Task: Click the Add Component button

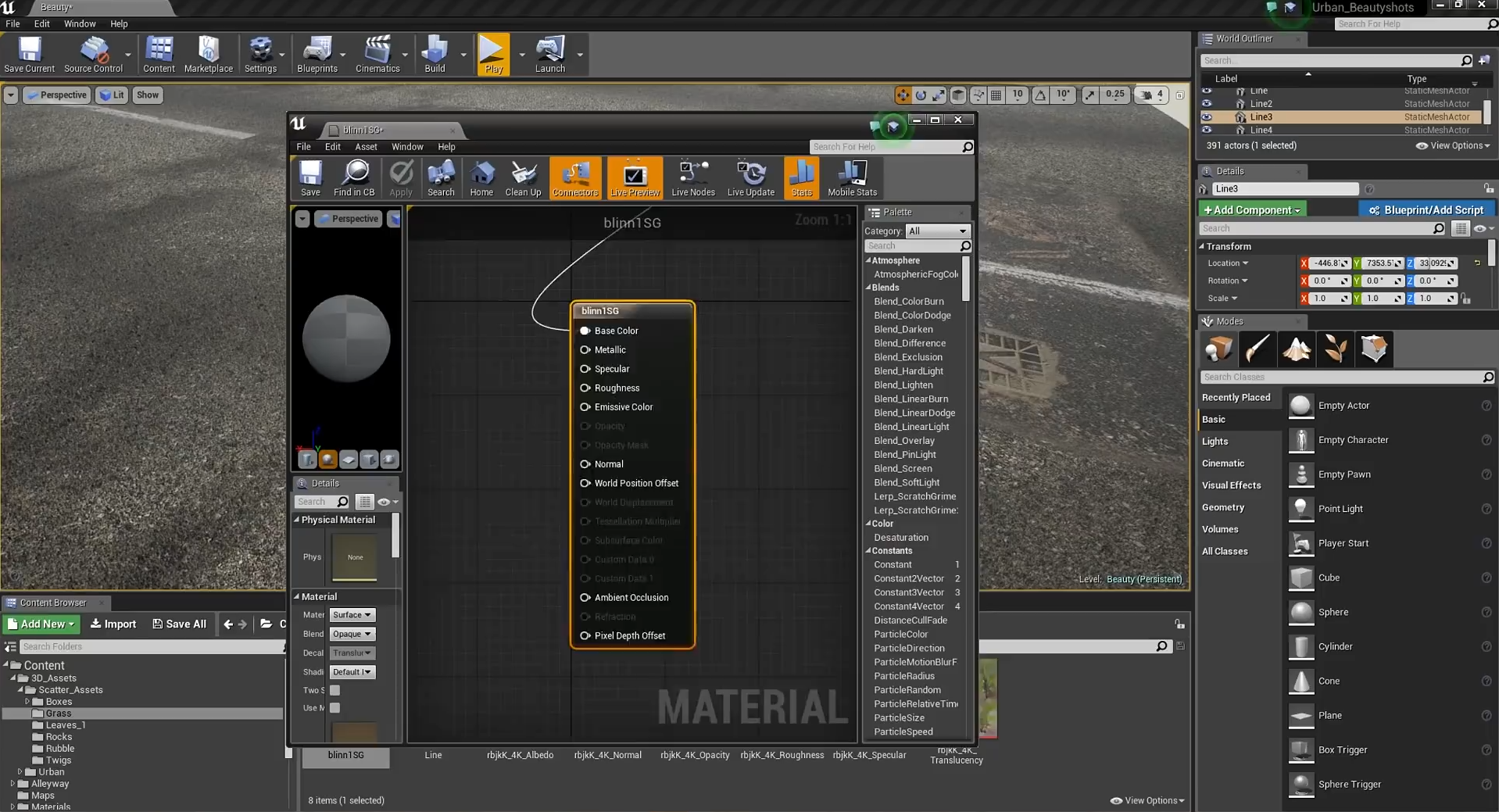Action: 1251,210
